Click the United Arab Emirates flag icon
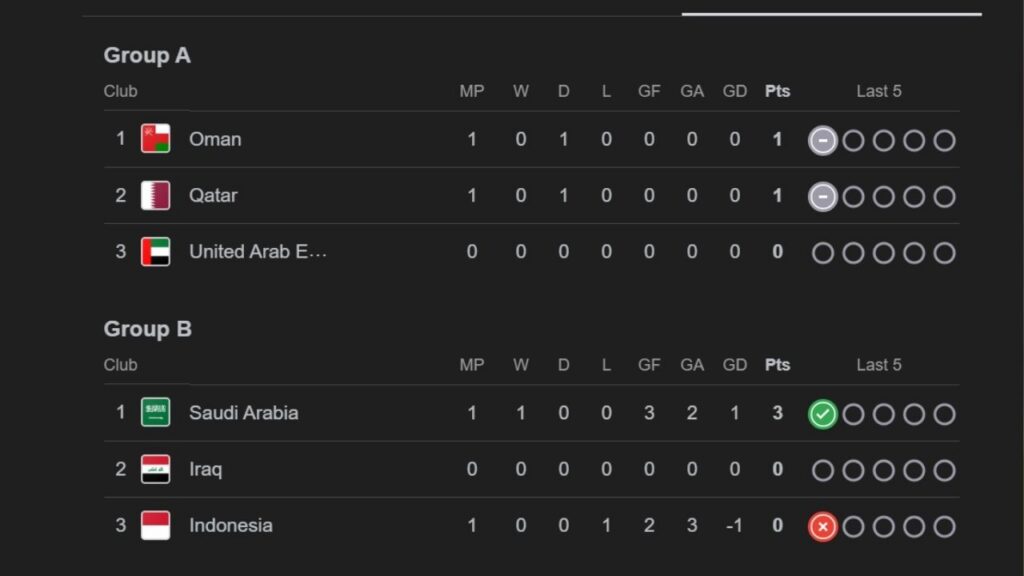1024x576 pixels. 154,252
